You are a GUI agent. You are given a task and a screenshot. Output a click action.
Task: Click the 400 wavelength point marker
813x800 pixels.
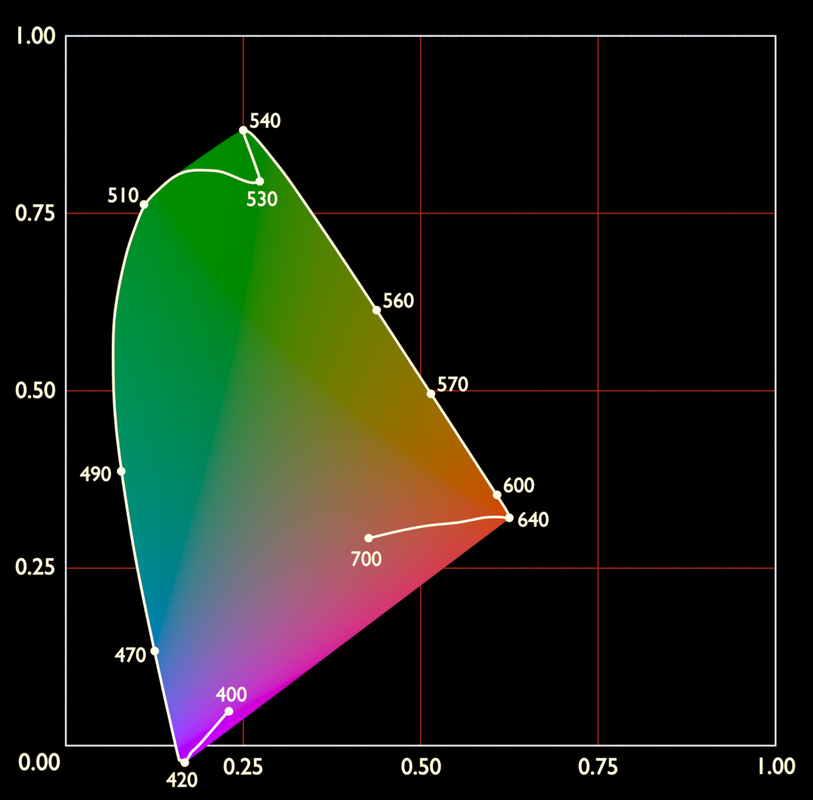tap(229, 711)
